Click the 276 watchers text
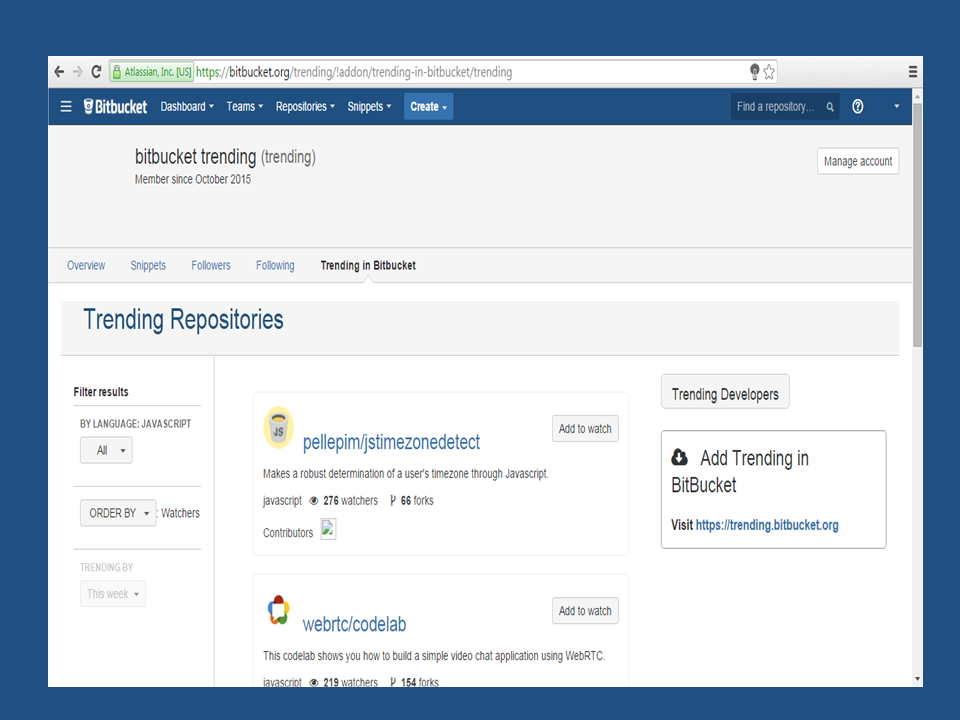 click(350, 501)
